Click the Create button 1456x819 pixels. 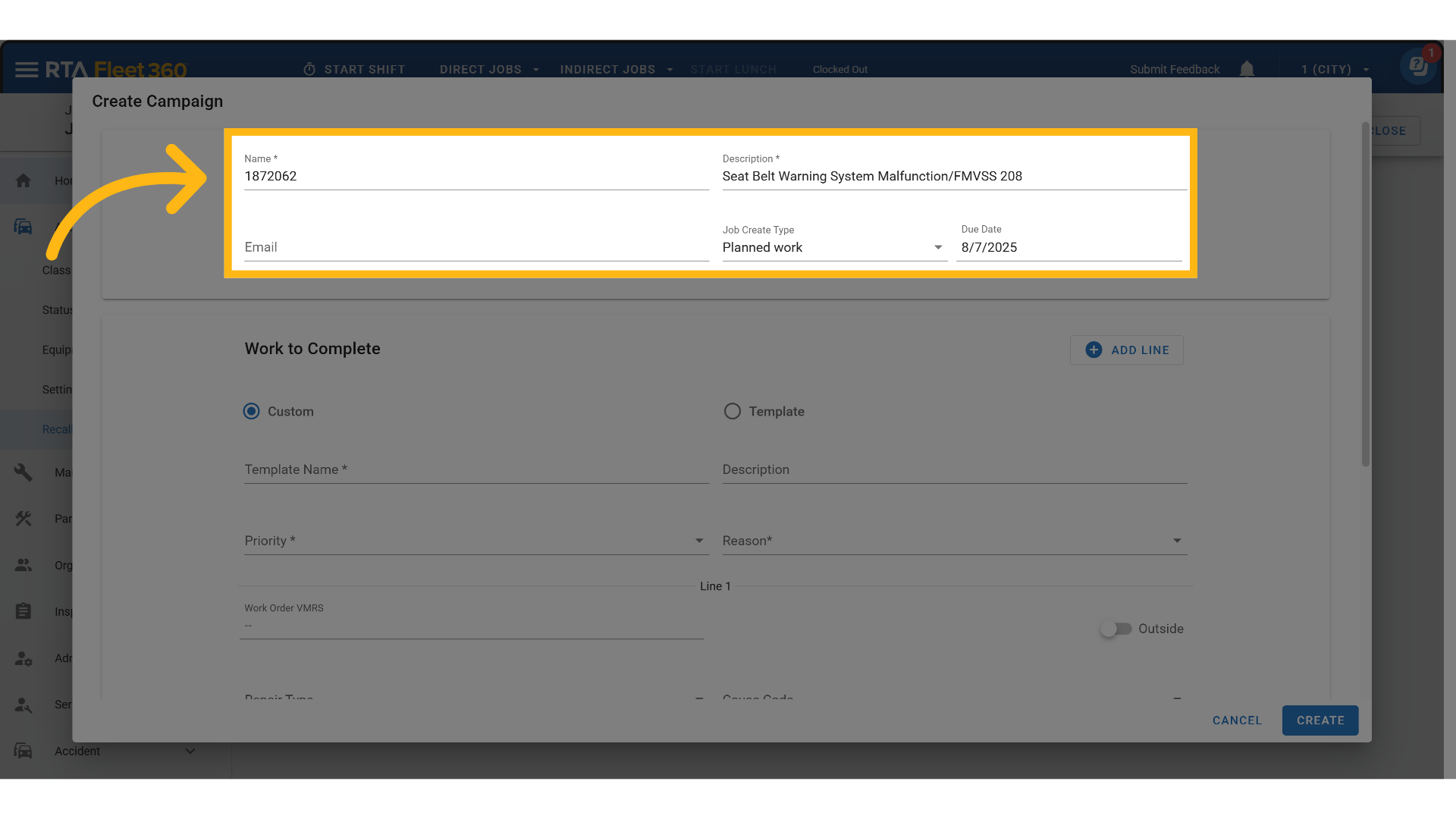(x=1319, y=720)
